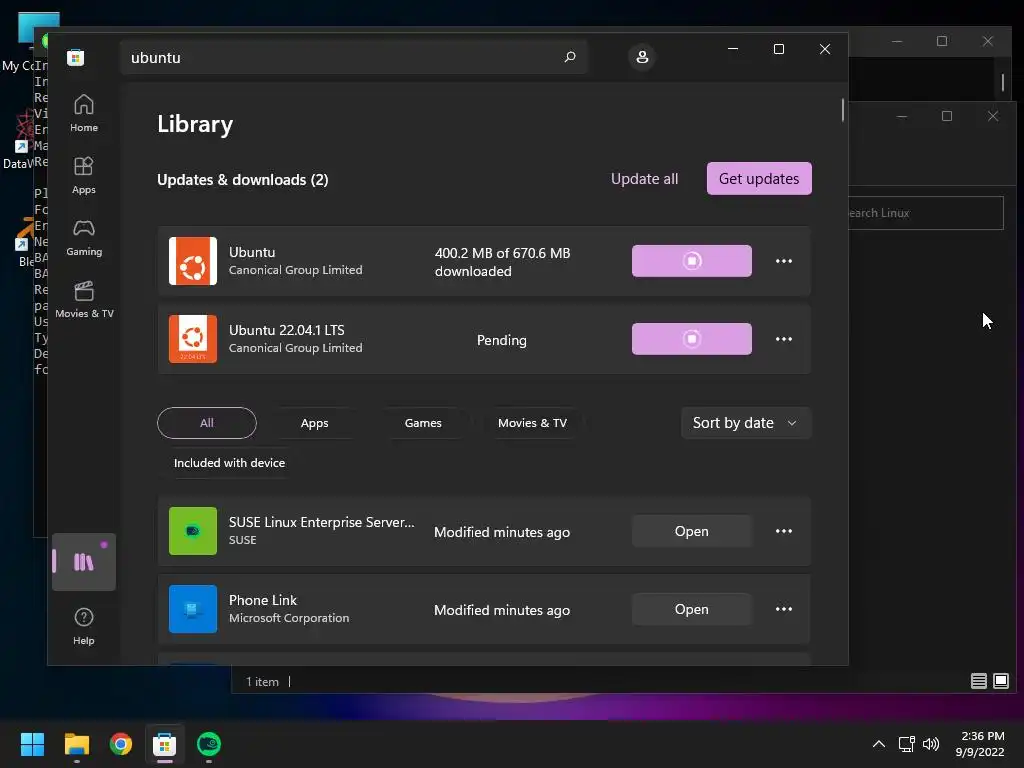The width and height of the screenshot is (1024, 768).
Task: Switch to large icons view in File Explorer
Action: click(x=1000, y=681)
